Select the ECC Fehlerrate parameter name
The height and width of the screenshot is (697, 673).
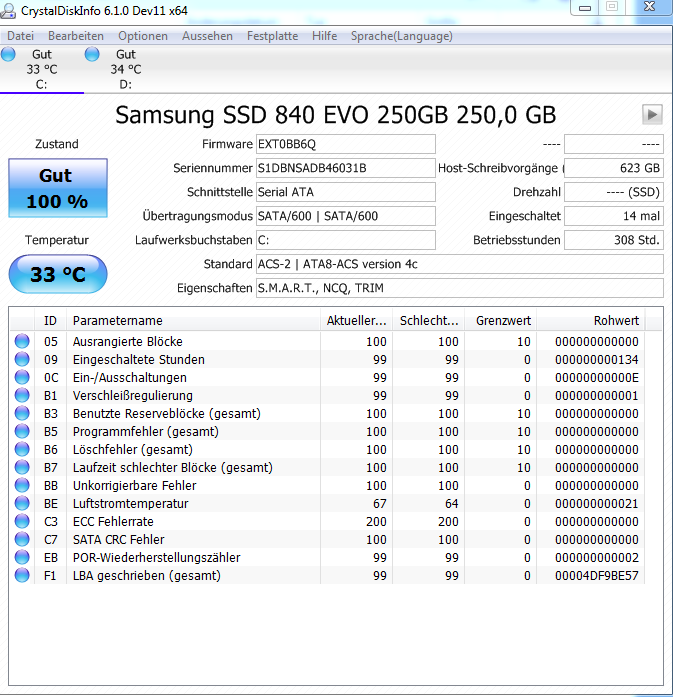coord(113,521)
